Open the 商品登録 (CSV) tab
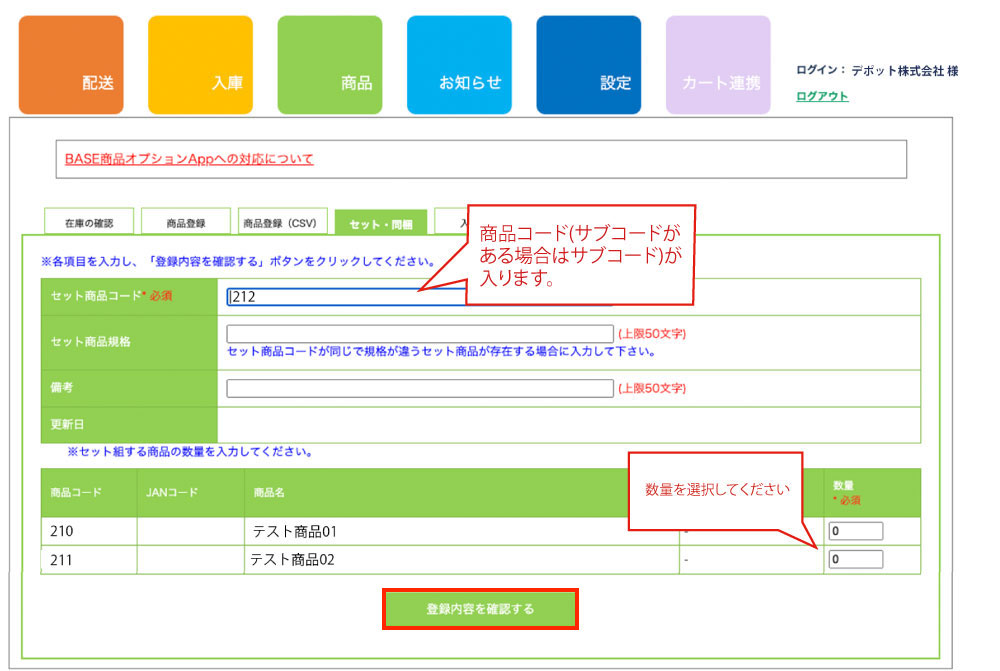The height and width of the screenshot is (671, 1000). point(280,223)
